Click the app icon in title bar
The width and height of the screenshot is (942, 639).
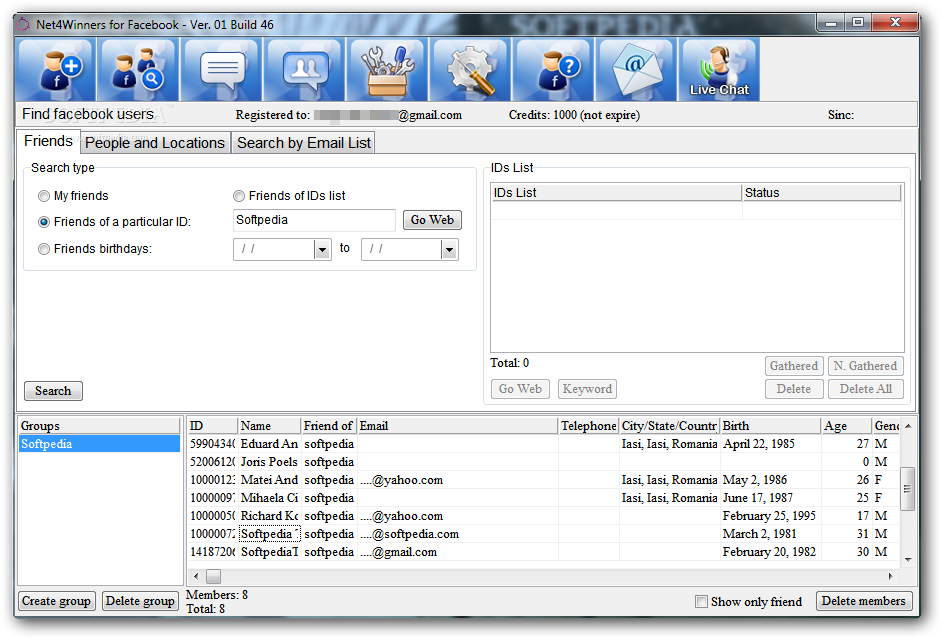point(23,25)
